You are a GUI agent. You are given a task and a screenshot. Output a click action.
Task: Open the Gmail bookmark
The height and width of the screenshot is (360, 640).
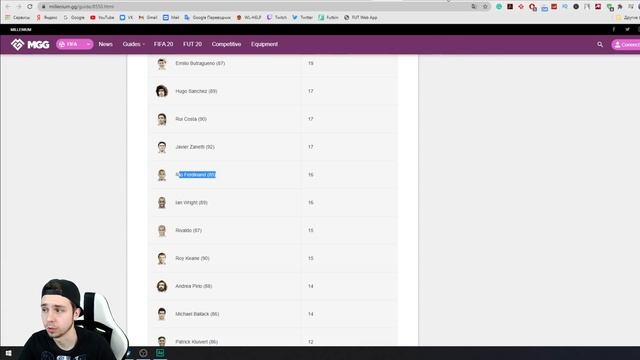pos(148,18)
